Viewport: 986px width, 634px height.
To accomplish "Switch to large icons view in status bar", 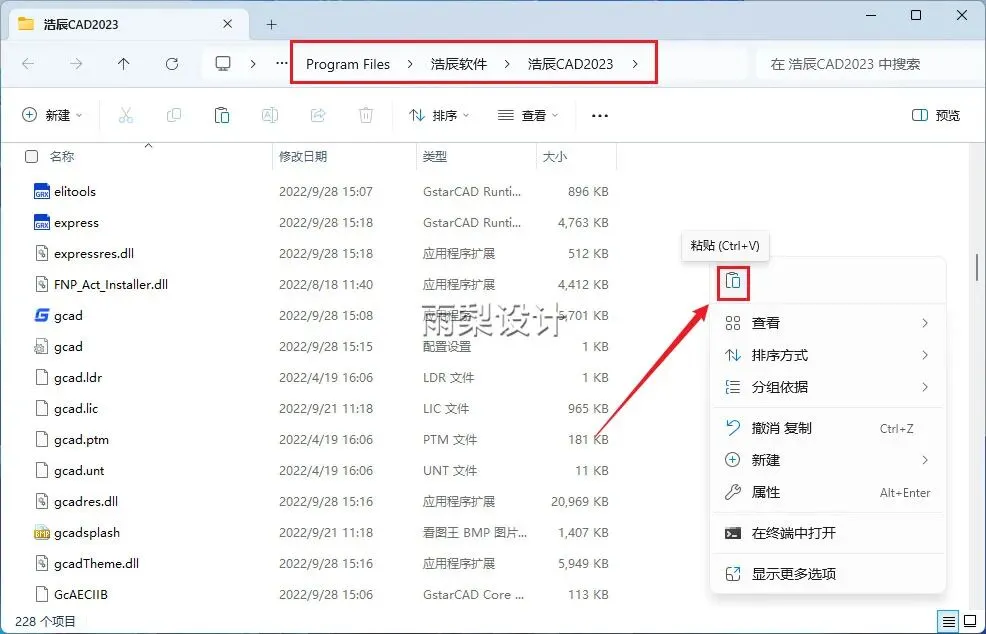I will [970, 620].
